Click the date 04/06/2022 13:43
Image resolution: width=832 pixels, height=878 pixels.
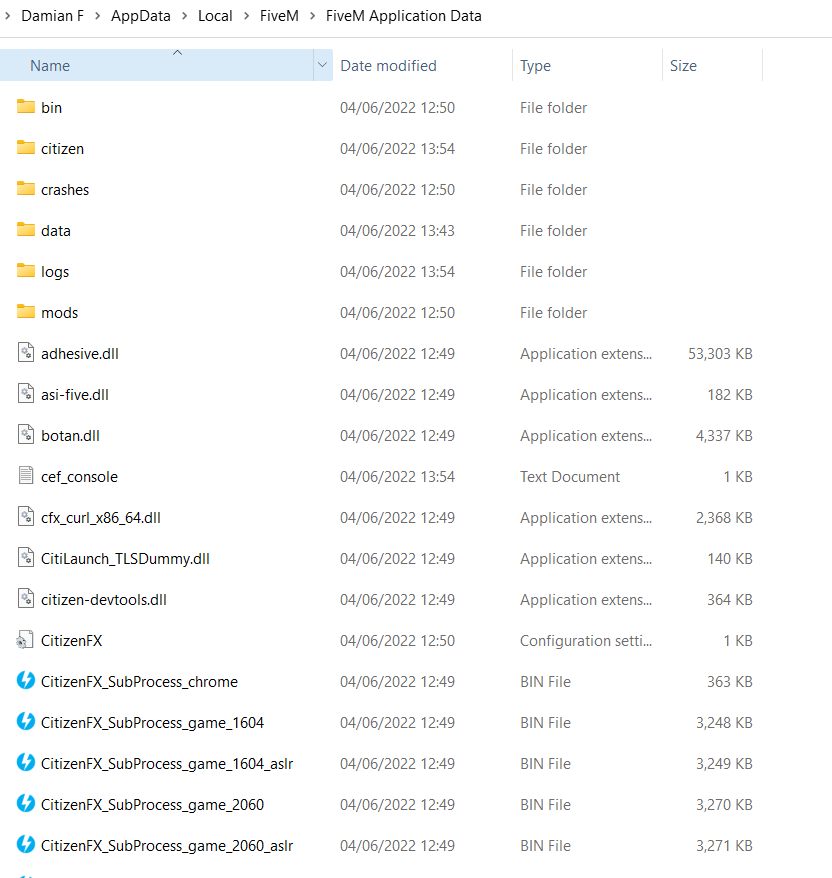tap(397, 231)
